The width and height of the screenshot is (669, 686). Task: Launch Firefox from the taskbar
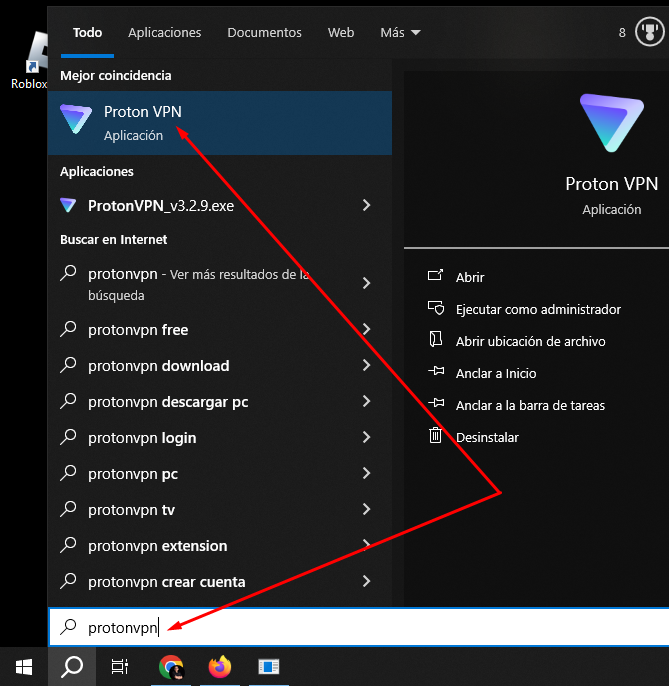[219, 666]
